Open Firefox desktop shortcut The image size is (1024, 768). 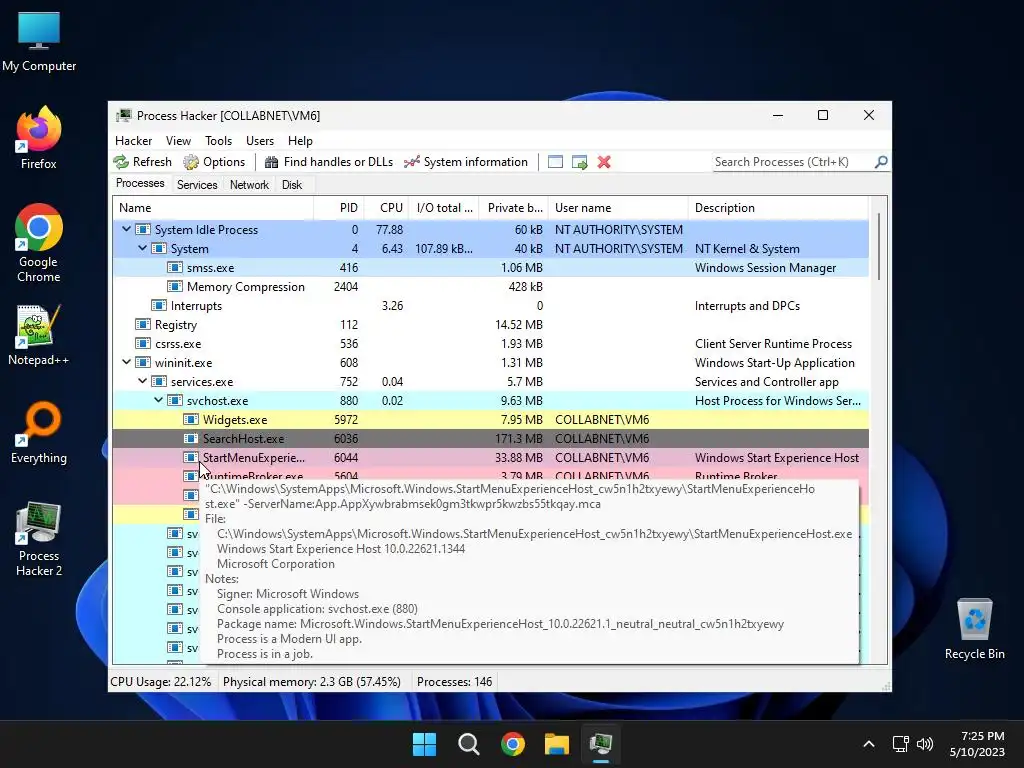(x=39, y=138)
